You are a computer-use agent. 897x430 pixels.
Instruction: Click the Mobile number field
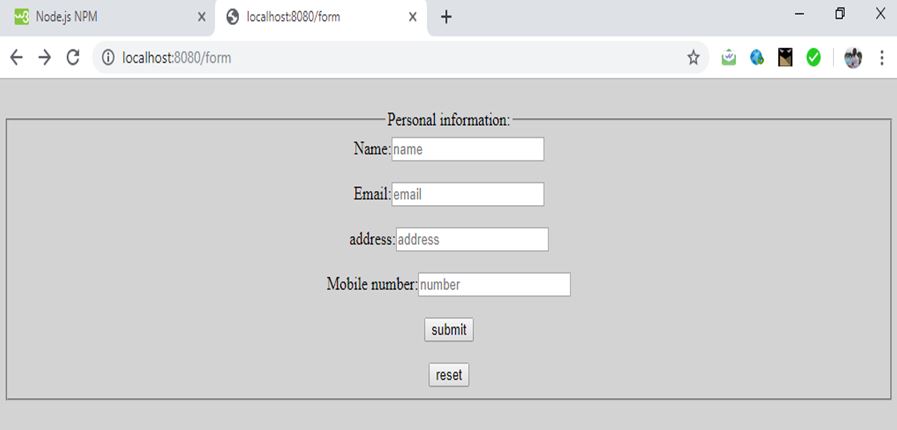tap(494, 285)
